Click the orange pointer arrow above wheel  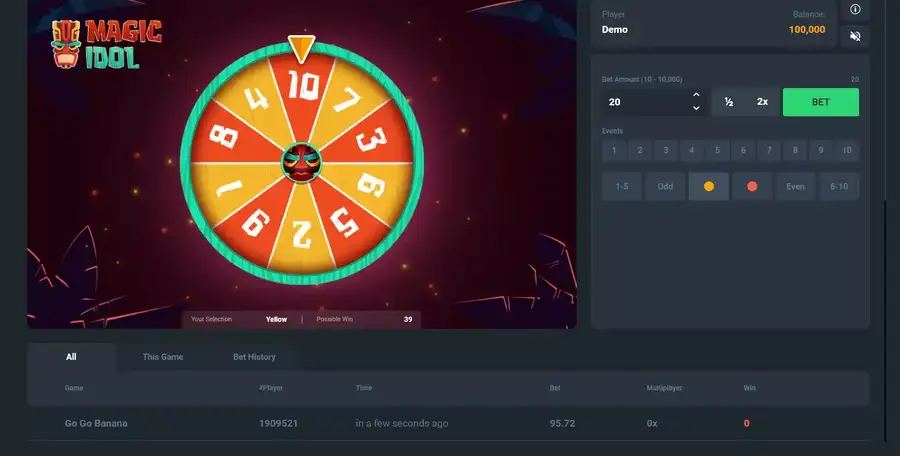point(301,49)
